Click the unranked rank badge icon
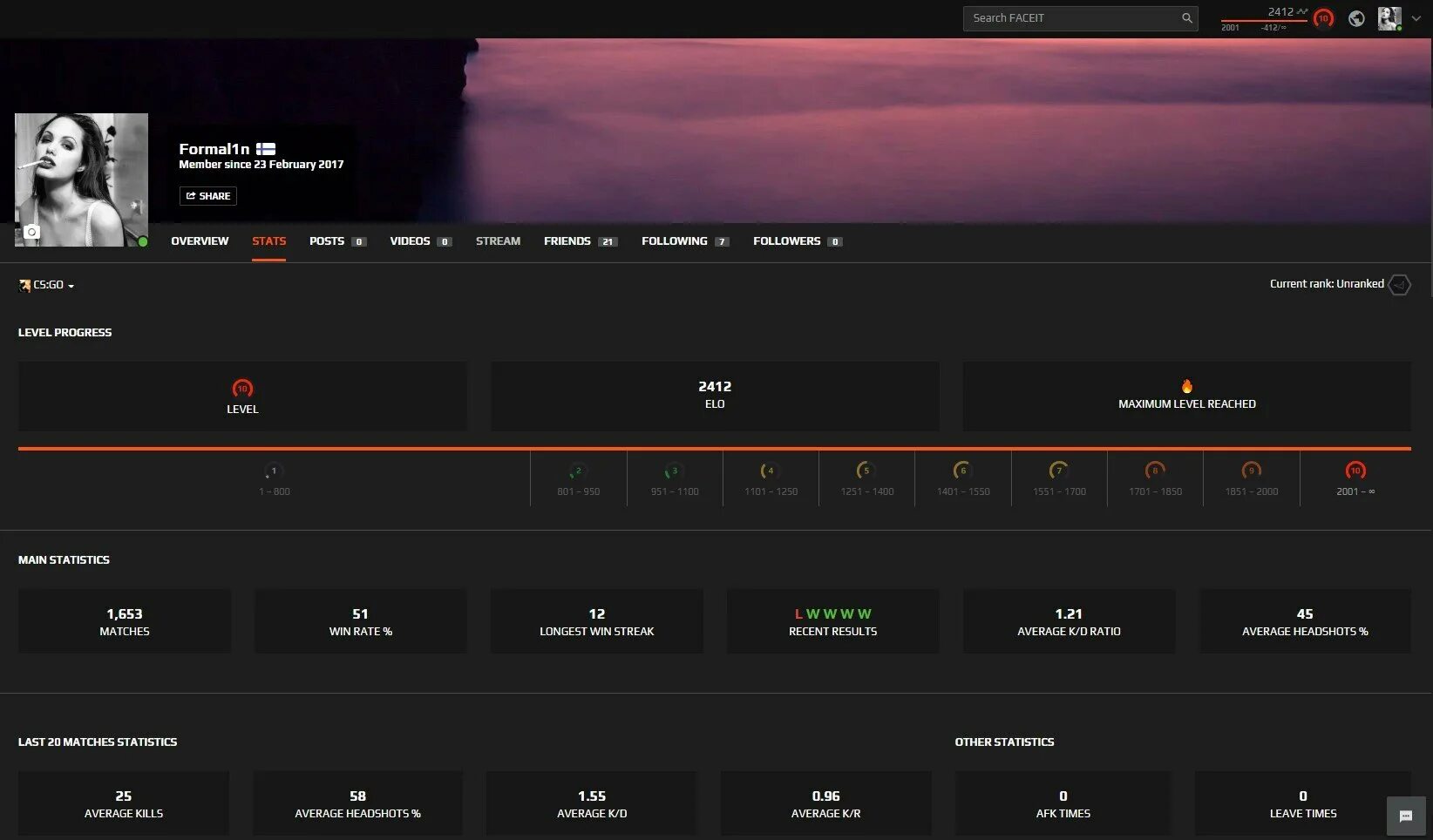 (1400, 284)
